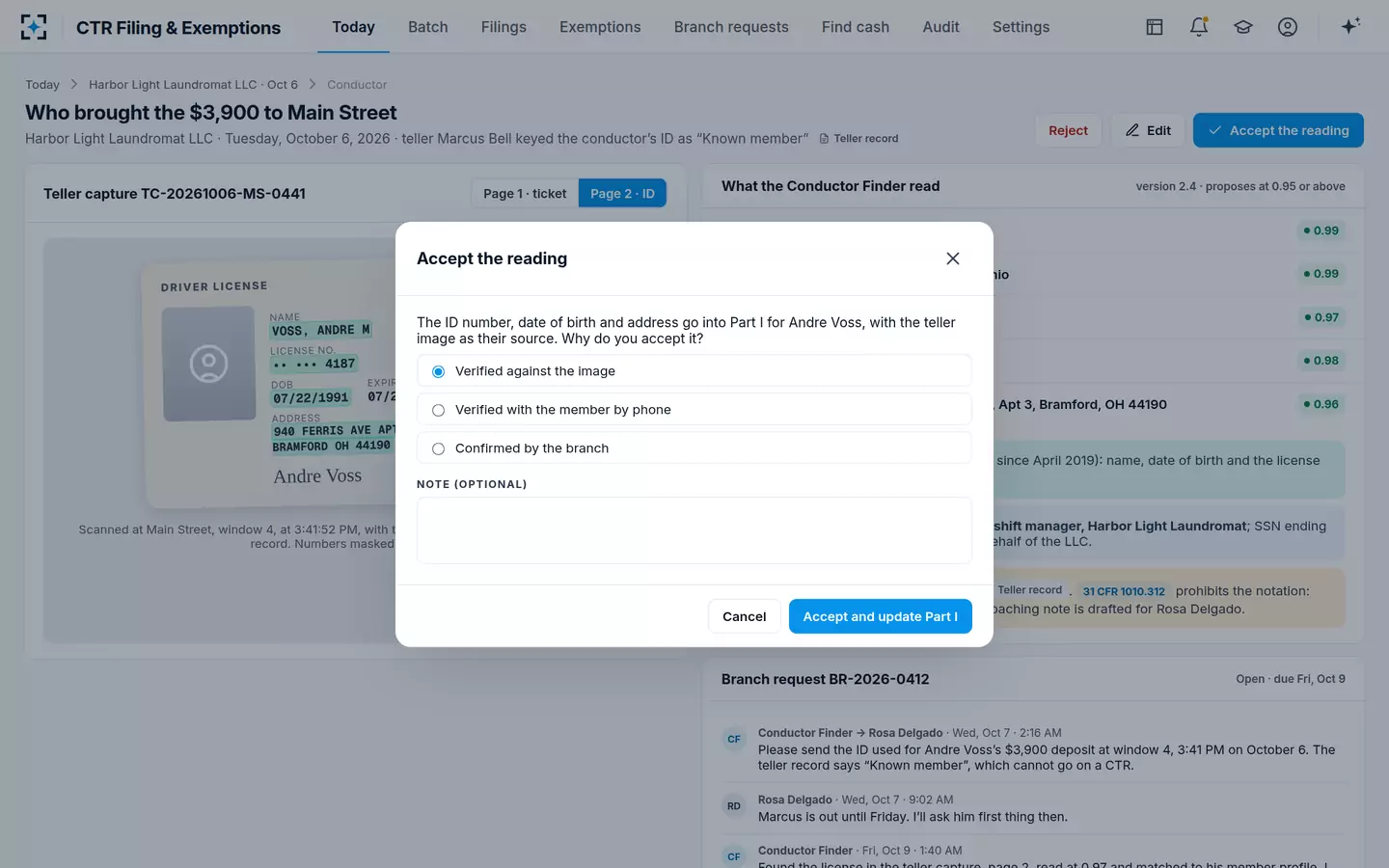Close the Accept the reading dialog
The width and height of the screenshot is (1389, 868).
click(x=953, y=258)
